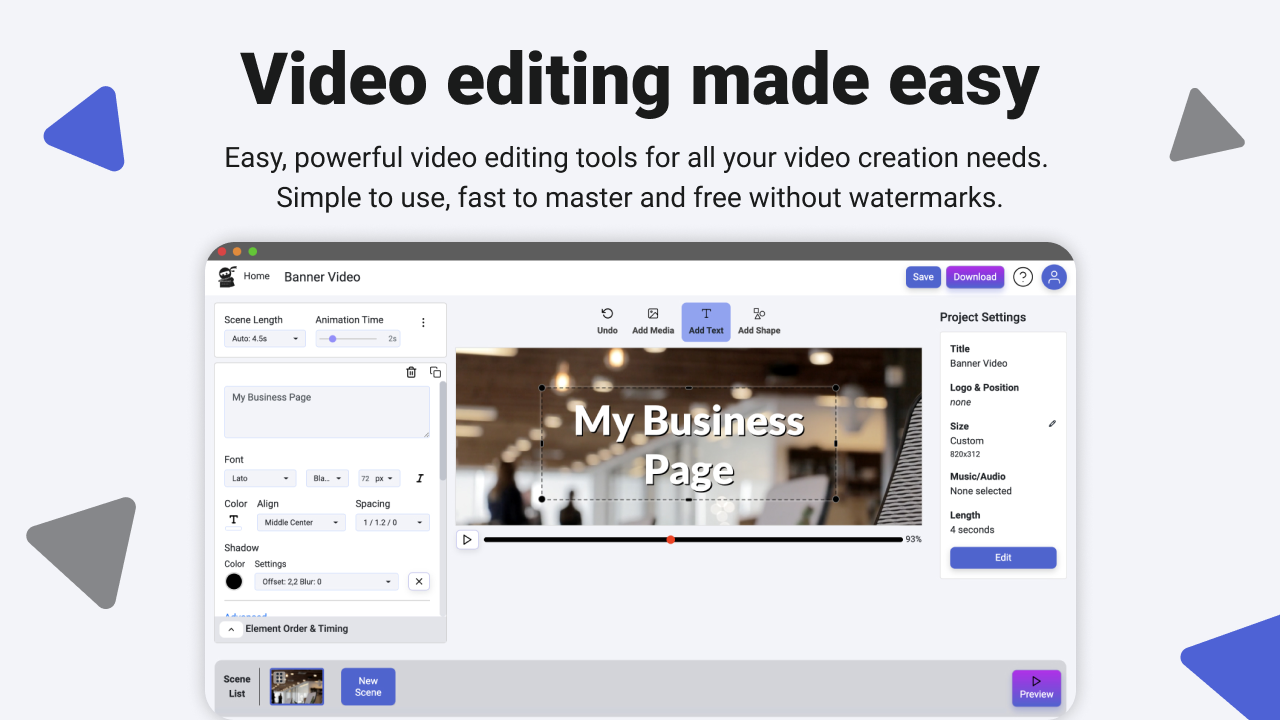The height and width of the screenshot is (720, 1280).
Task: Expand Element Order & Timing panel
Action: pyautogui.click(x=230, y=629)
